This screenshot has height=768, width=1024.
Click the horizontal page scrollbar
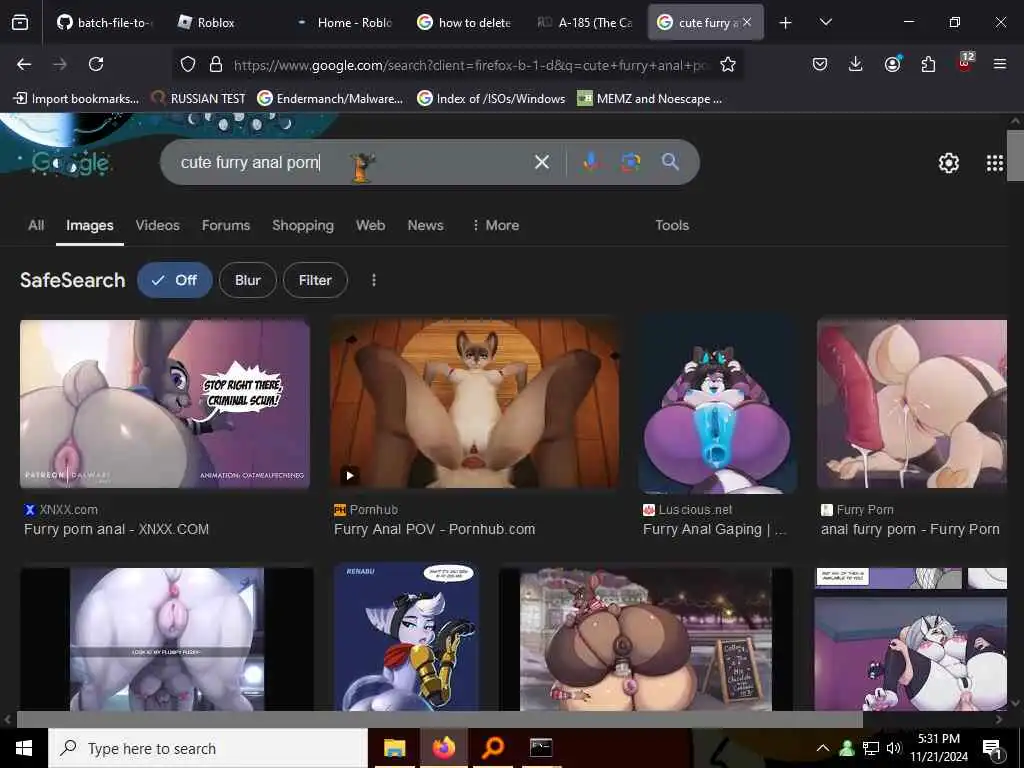(x=439, y=719)
